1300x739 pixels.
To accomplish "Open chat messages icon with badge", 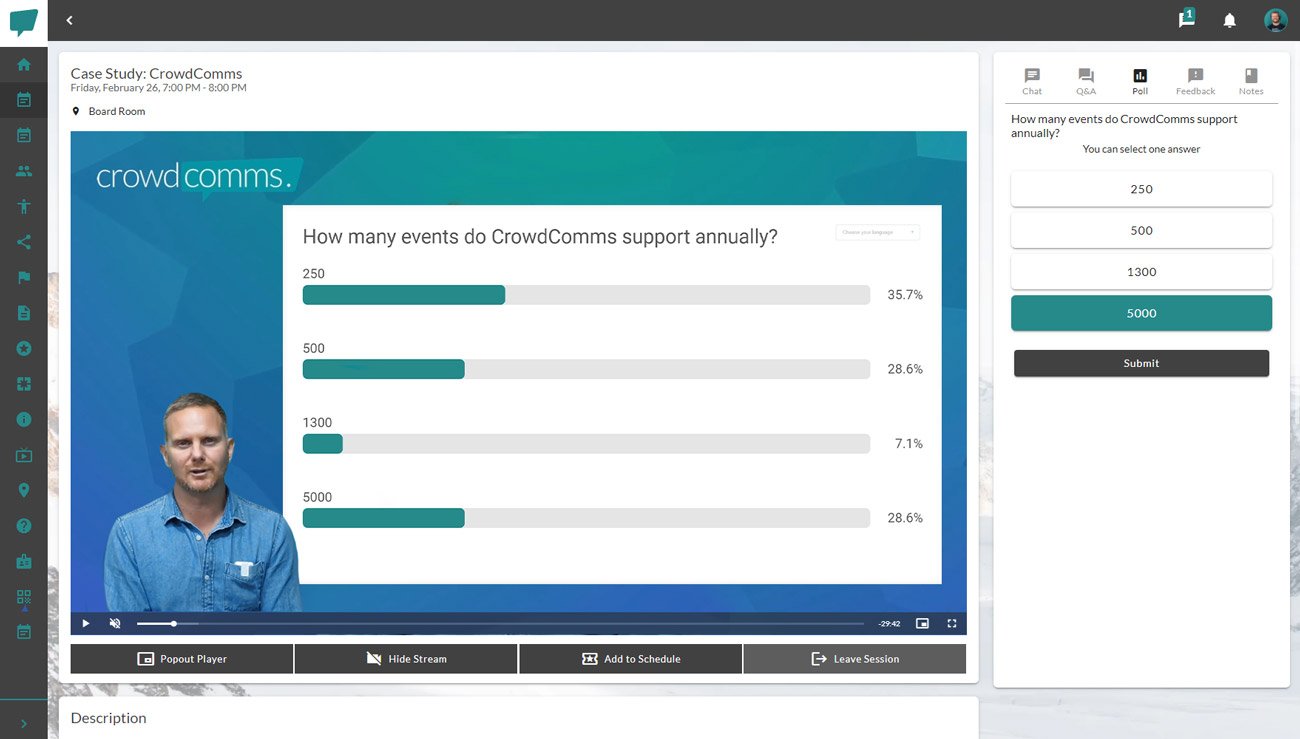I will 1187,19.
